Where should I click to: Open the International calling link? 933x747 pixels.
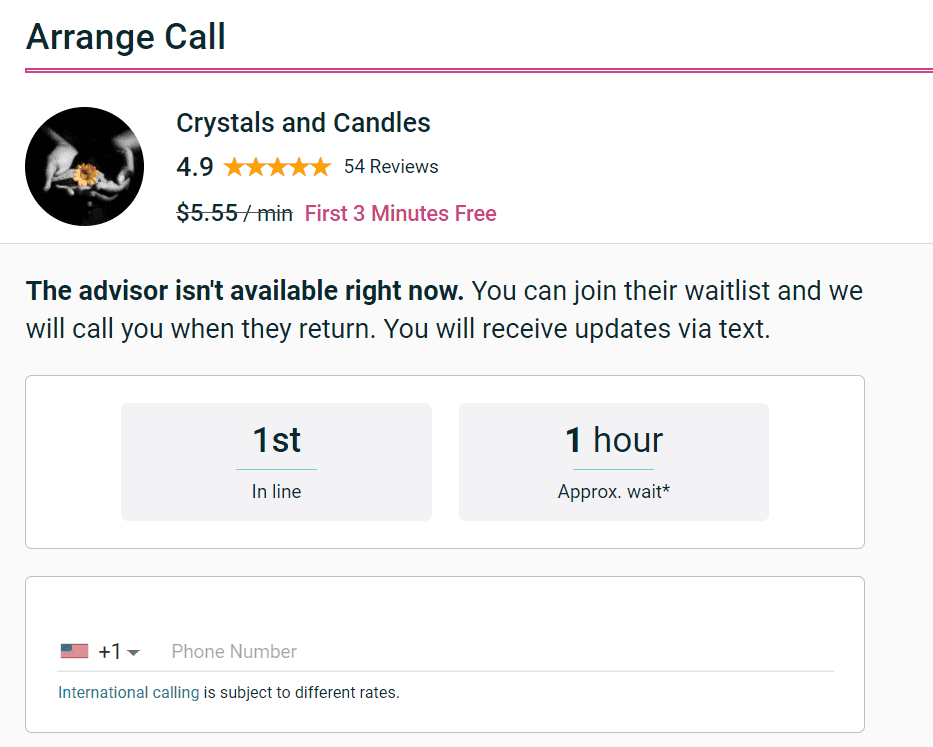pos(129,693)
